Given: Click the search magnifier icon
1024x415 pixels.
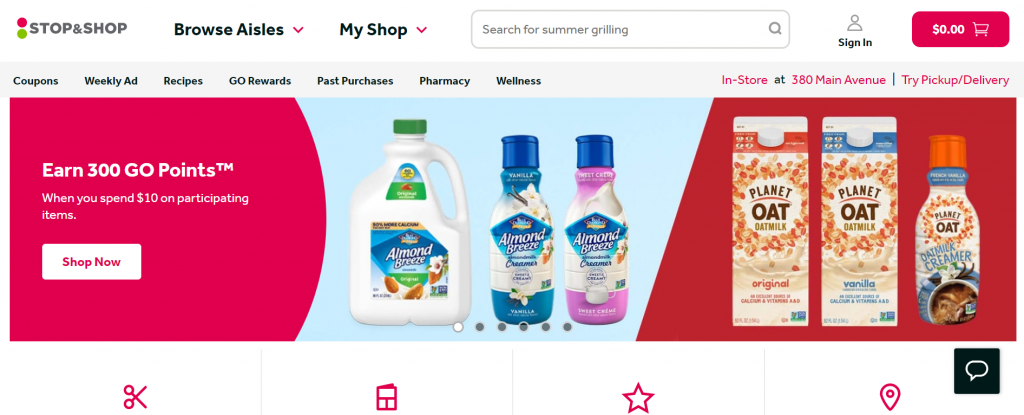Looking at the screenshot, I should click(775, 29).
